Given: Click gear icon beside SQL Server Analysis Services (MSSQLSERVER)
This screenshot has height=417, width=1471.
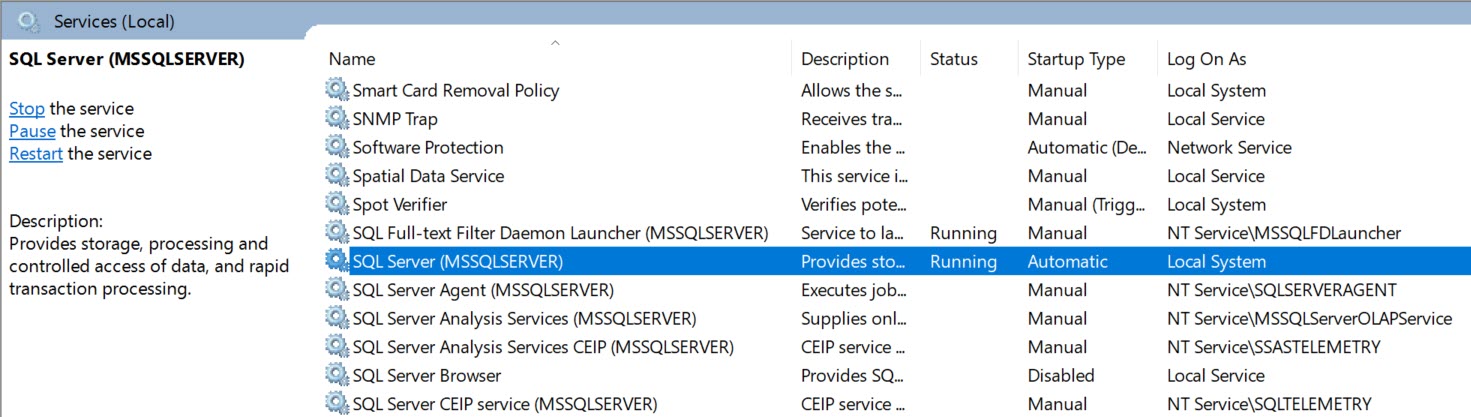Looking at the screenshot, I should [x=337, y=318].
